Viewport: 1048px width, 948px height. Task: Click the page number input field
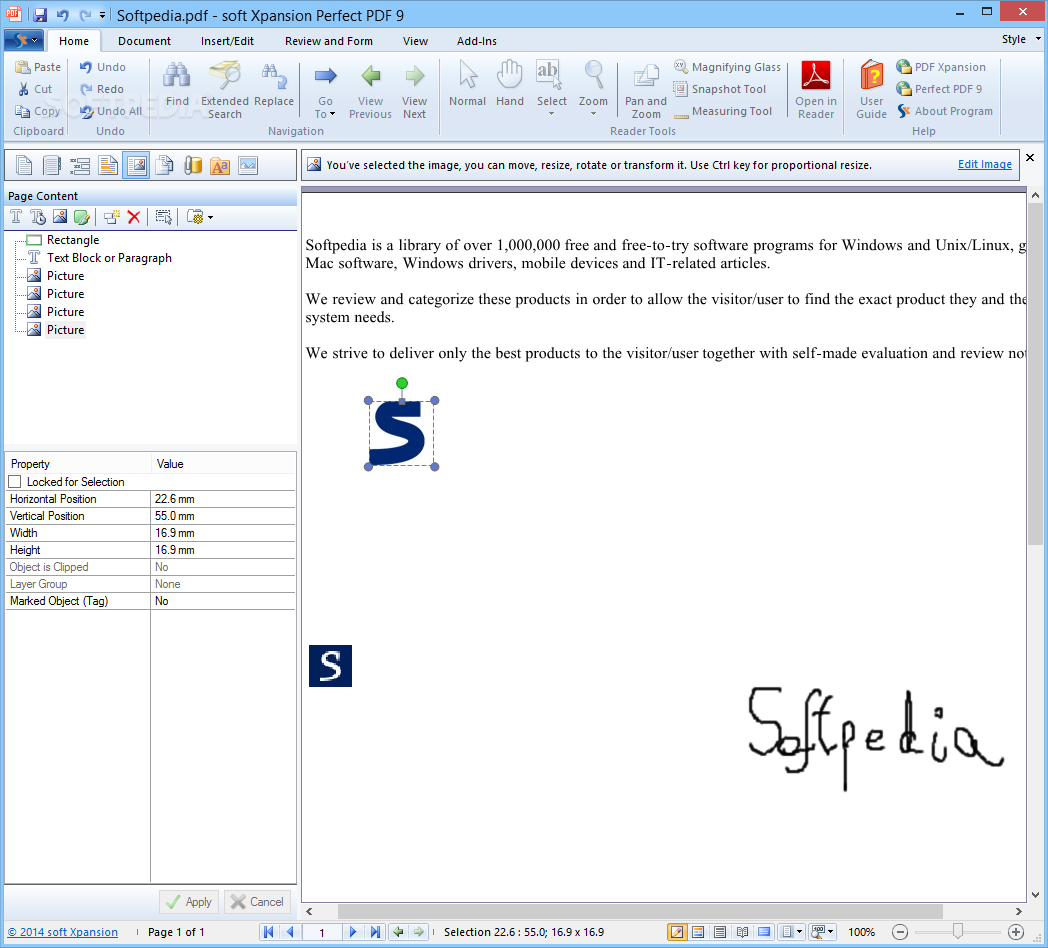[321, 932]
